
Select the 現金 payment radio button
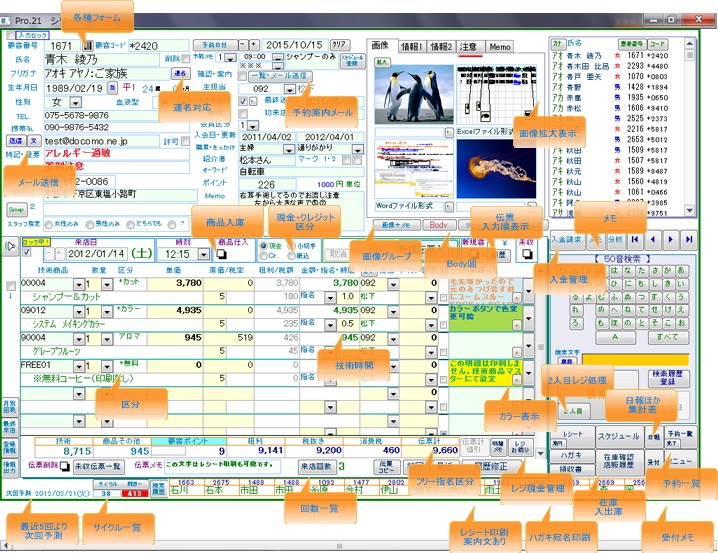pyautogui.click(x=265, y=244)
